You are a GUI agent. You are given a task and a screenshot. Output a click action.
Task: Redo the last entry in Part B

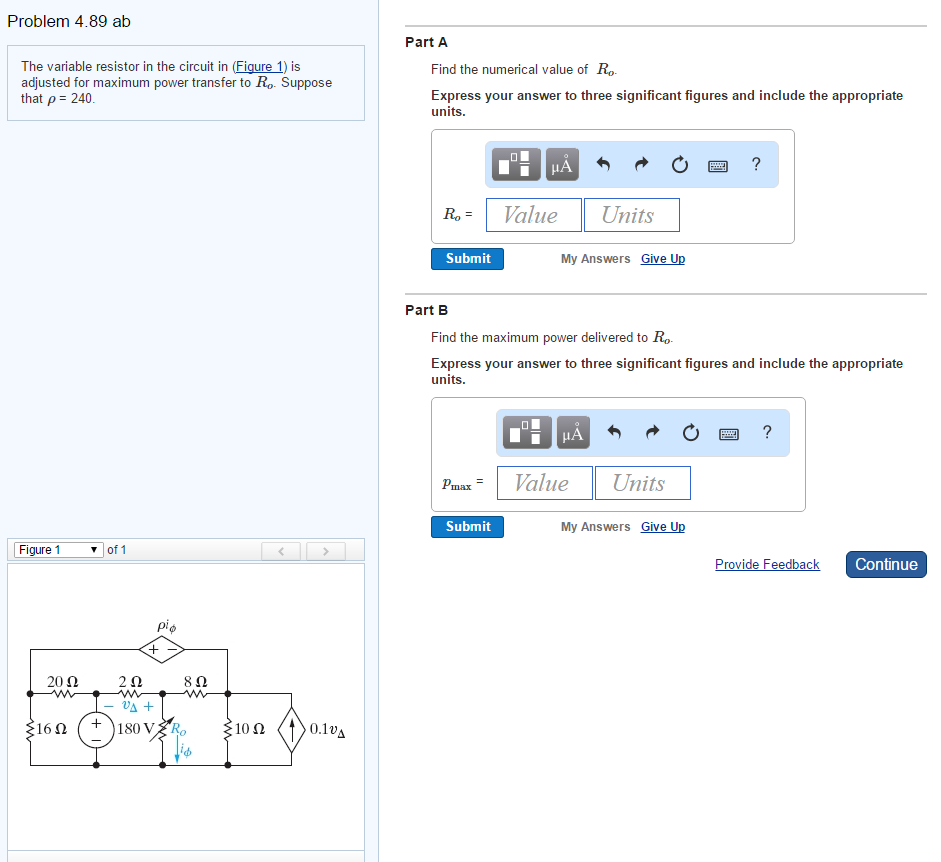click(651, 432)
